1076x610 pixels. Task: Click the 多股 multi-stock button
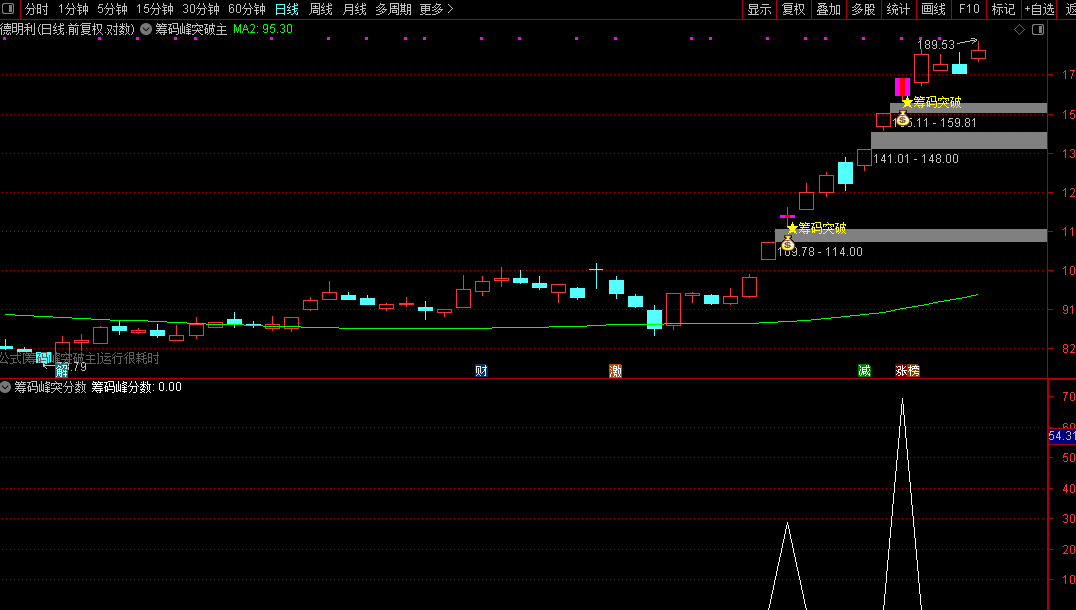(x=864, y=9)
